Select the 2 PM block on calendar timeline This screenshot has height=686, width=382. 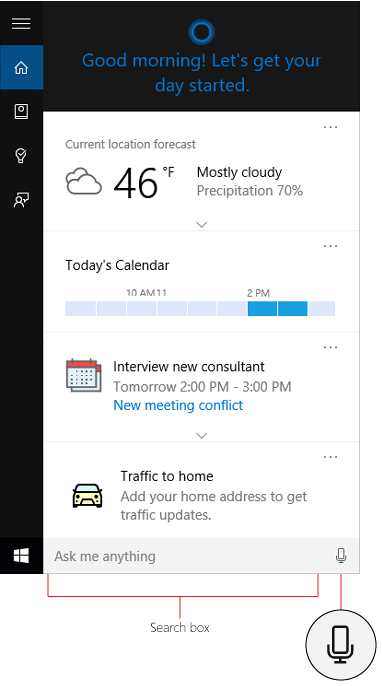click(x=262, y=308)
